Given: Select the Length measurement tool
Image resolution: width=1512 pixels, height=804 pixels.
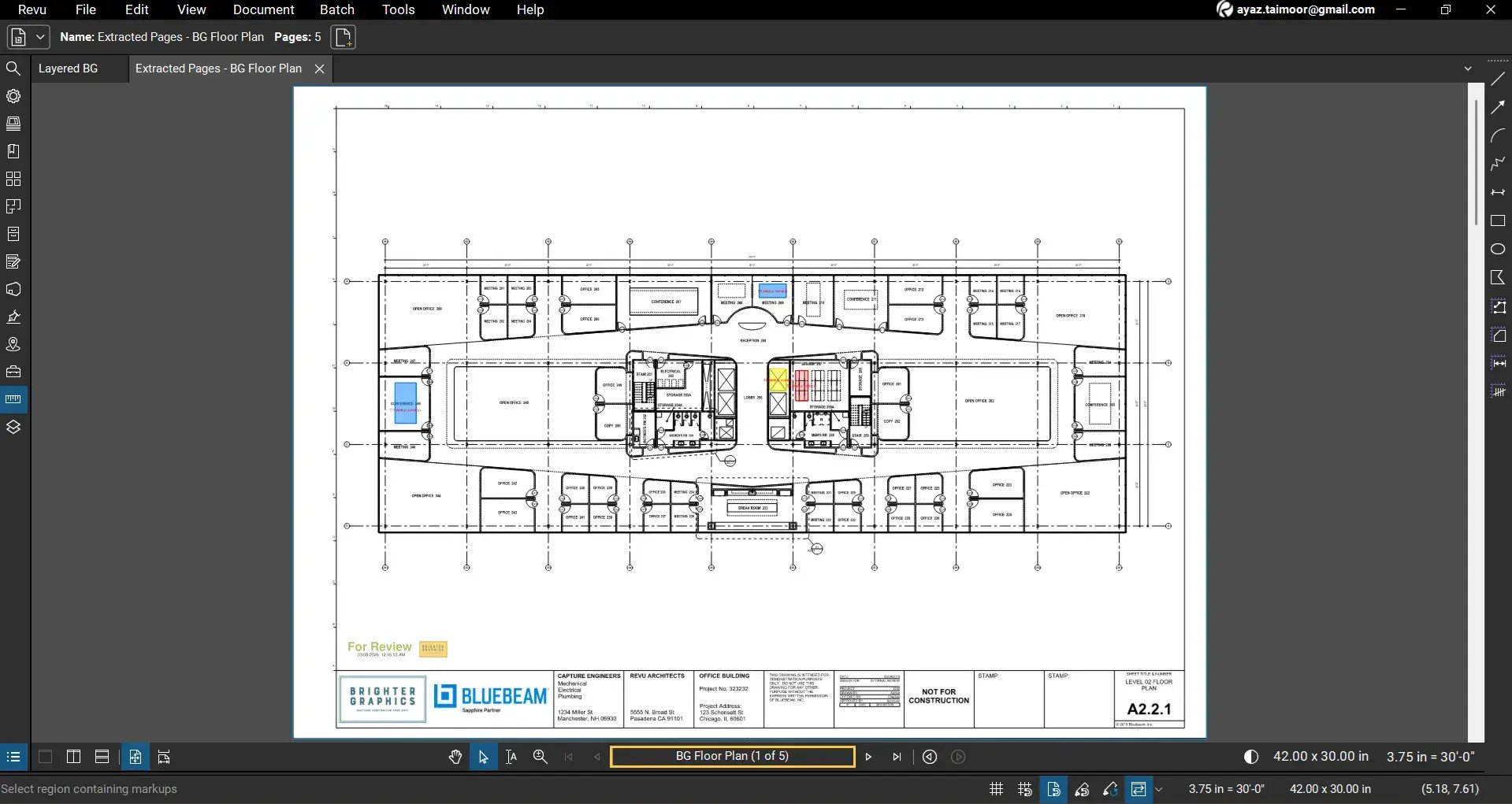Looking at the screenshot, I should pyautogui.click(x=1498, y=363).
